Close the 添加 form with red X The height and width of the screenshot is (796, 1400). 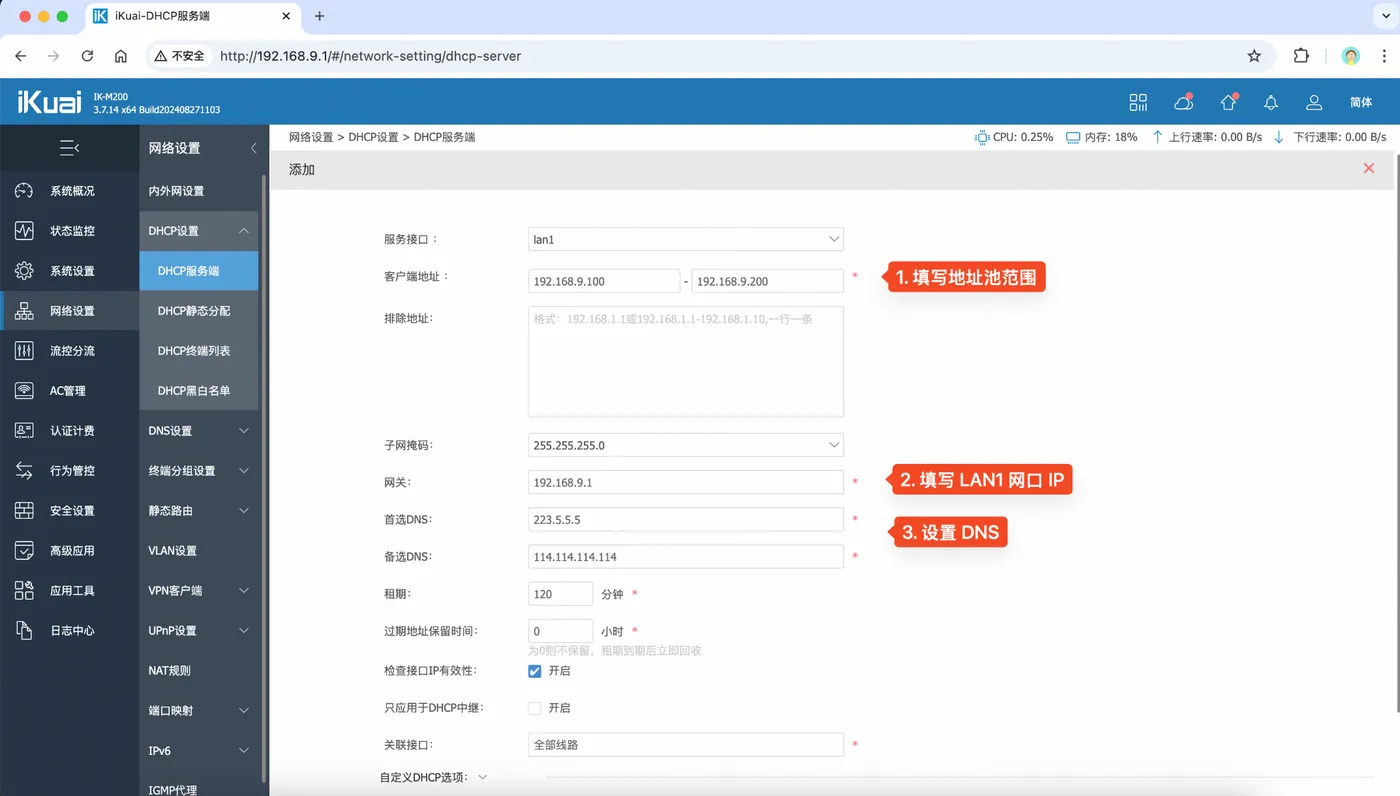[x=1369, y=169]
